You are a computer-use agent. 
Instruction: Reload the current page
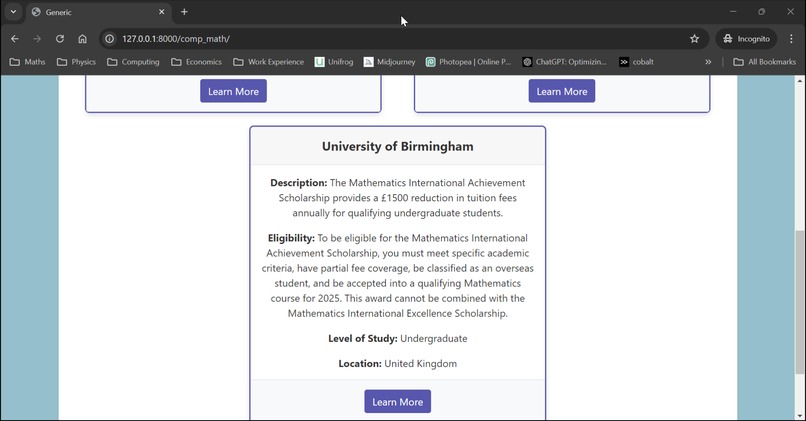(60, 39)
